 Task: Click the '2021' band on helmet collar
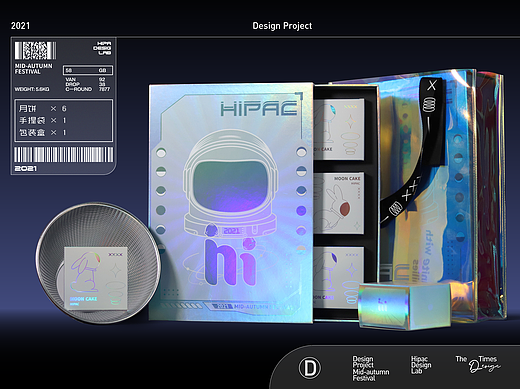(231, 230)
